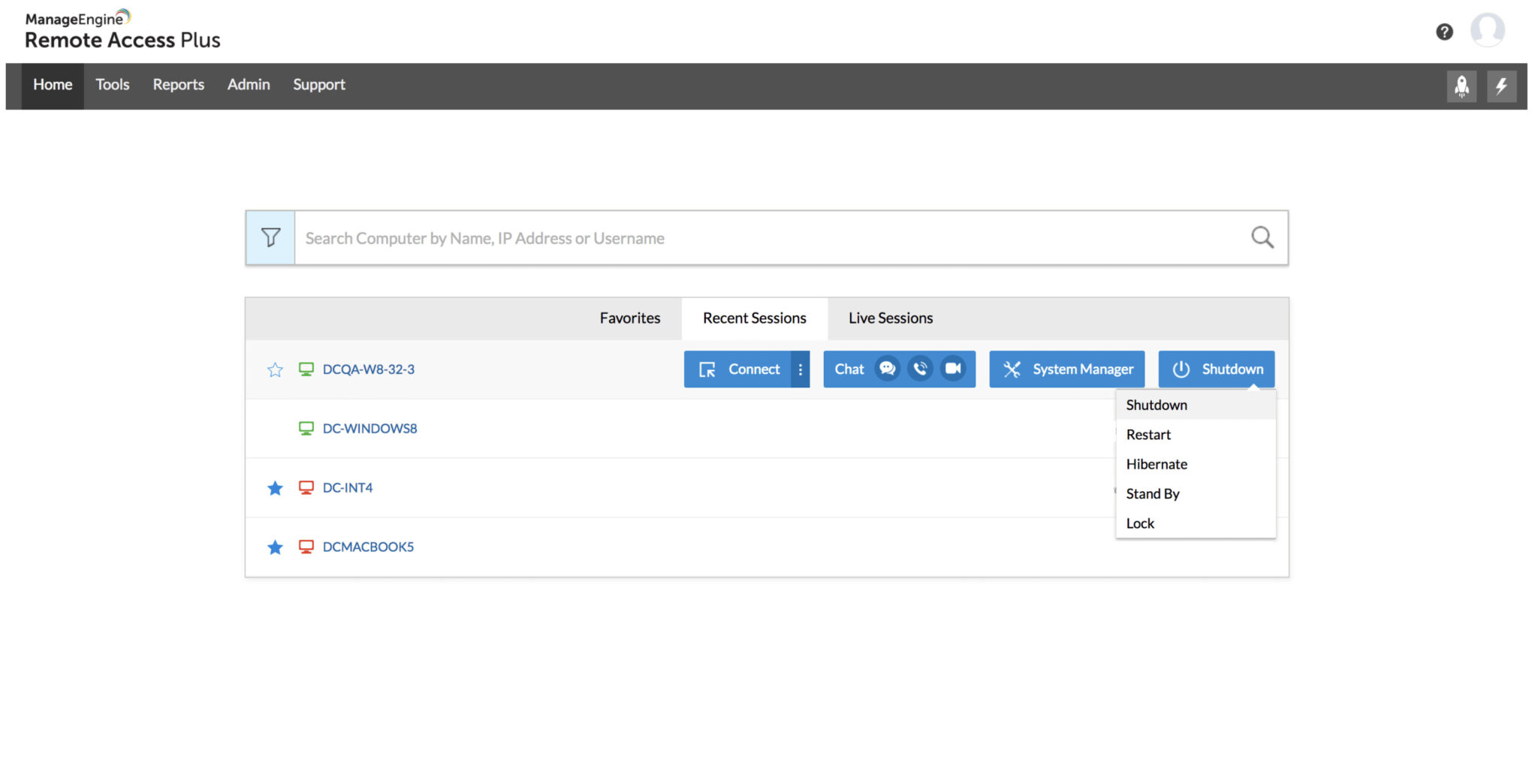Switch to the Recent Sessions tab
The width and height of the screenshot is (1538, 784).
point(754,318)
